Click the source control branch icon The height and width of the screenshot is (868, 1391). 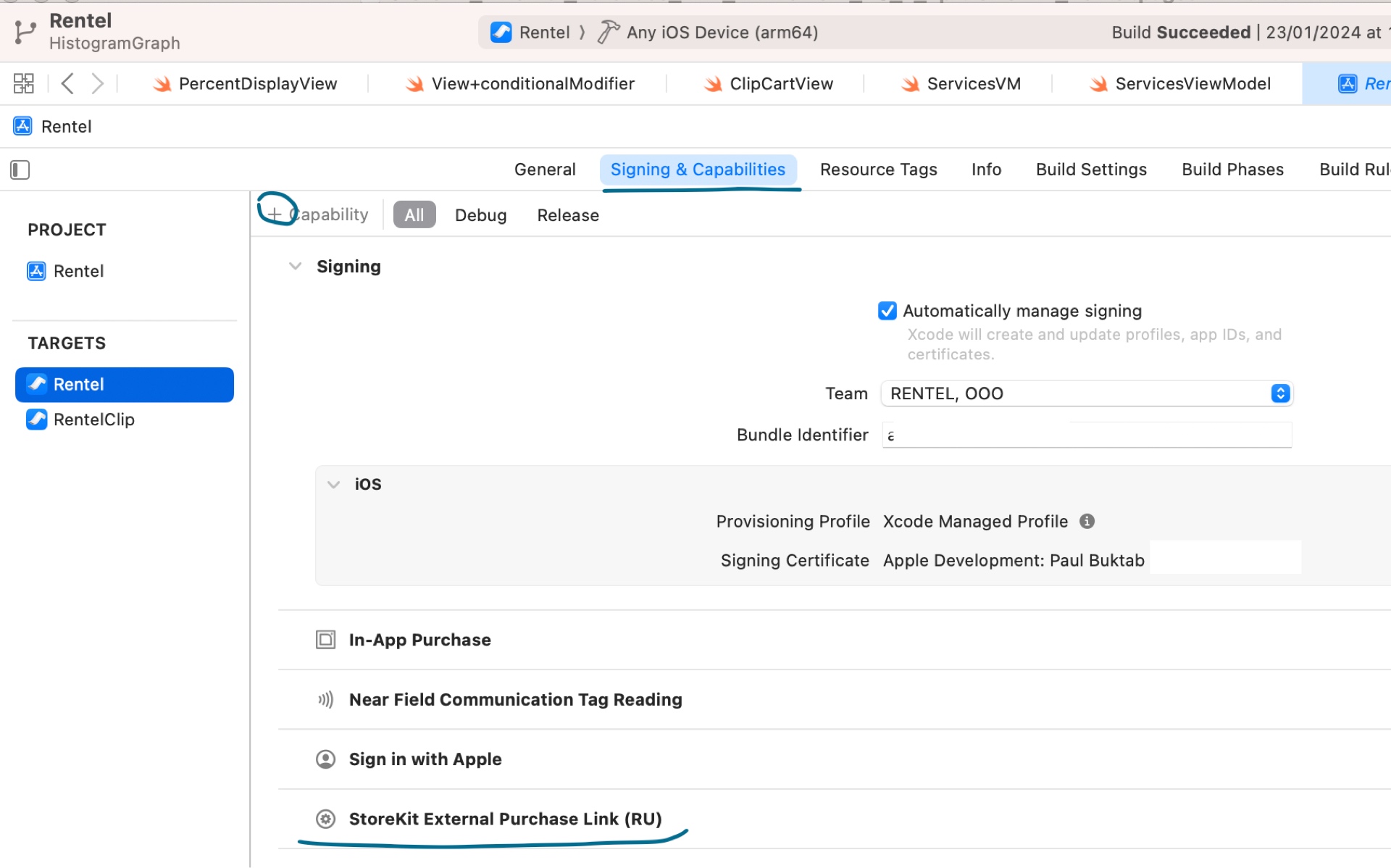26,32
